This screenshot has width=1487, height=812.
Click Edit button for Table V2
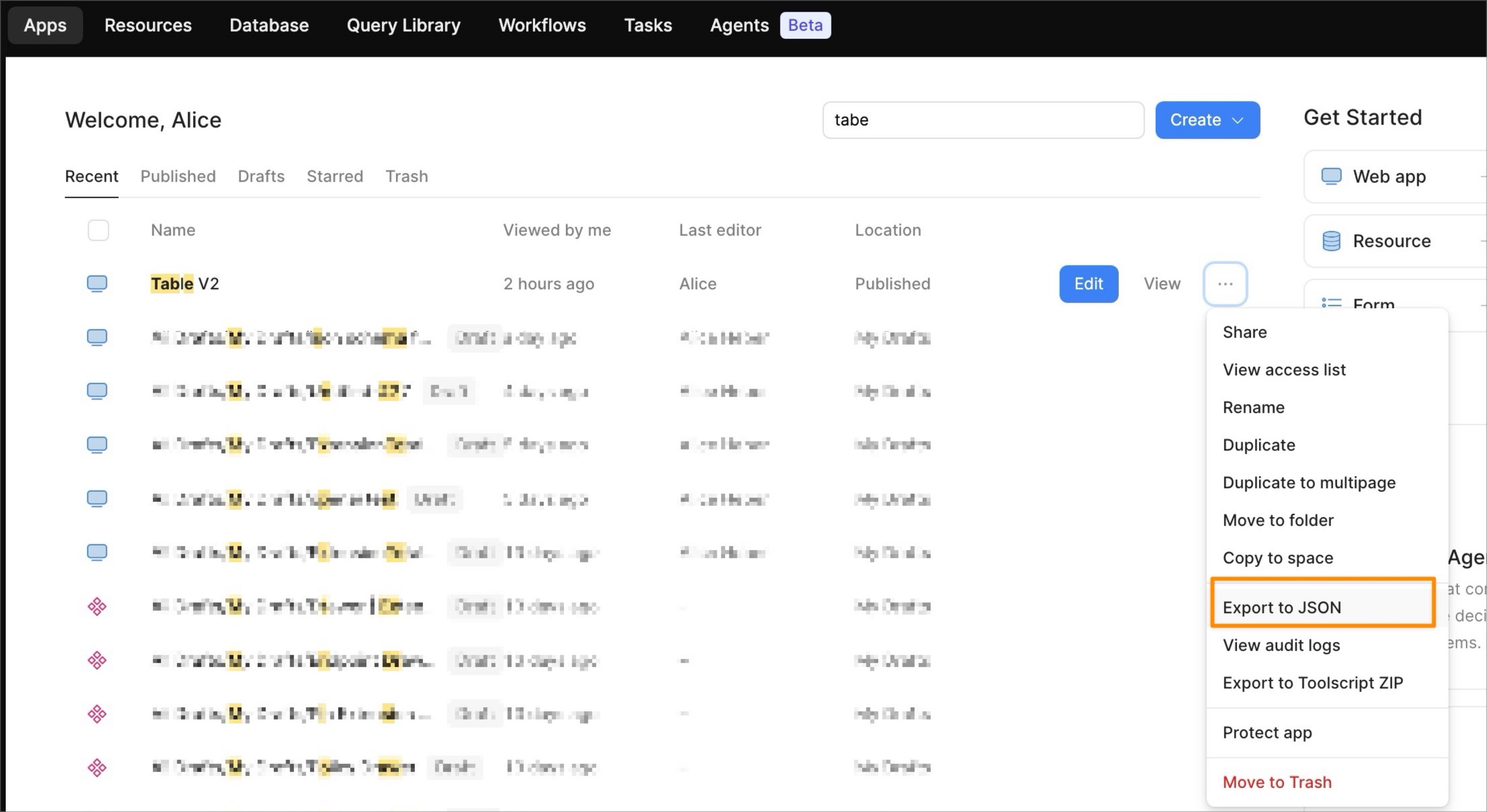pos(1088,284)
